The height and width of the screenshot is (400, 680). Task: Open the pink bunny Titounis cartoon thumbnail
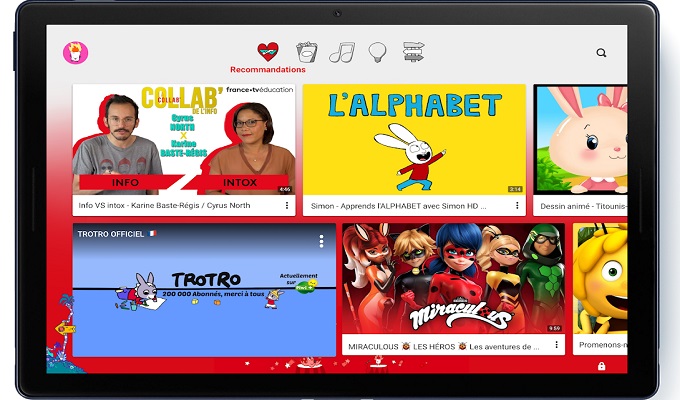(580, 140)
